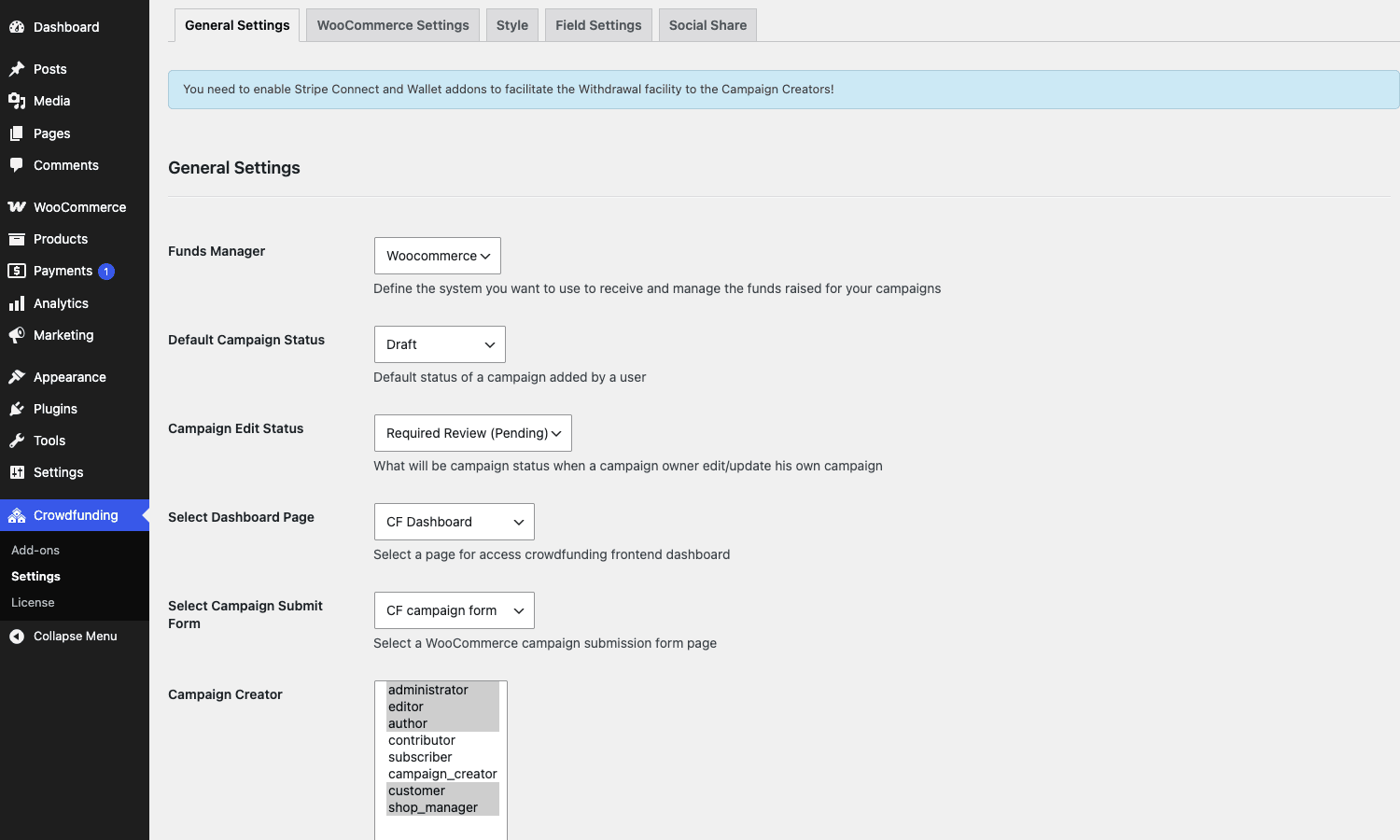Open the Field Settings tab
Image resolution: width=1400 pixels, height=840 pixels.
coord(598,25)
